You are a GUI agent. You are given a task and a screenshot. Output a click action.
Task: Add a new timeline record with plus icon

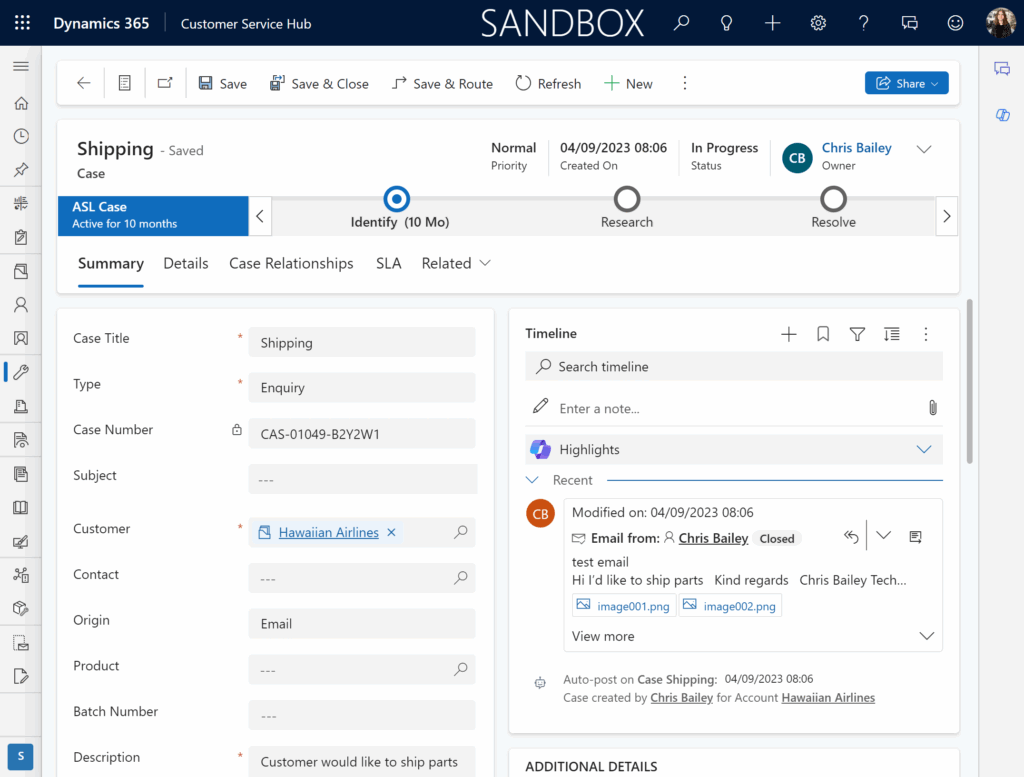pos(788,334)
